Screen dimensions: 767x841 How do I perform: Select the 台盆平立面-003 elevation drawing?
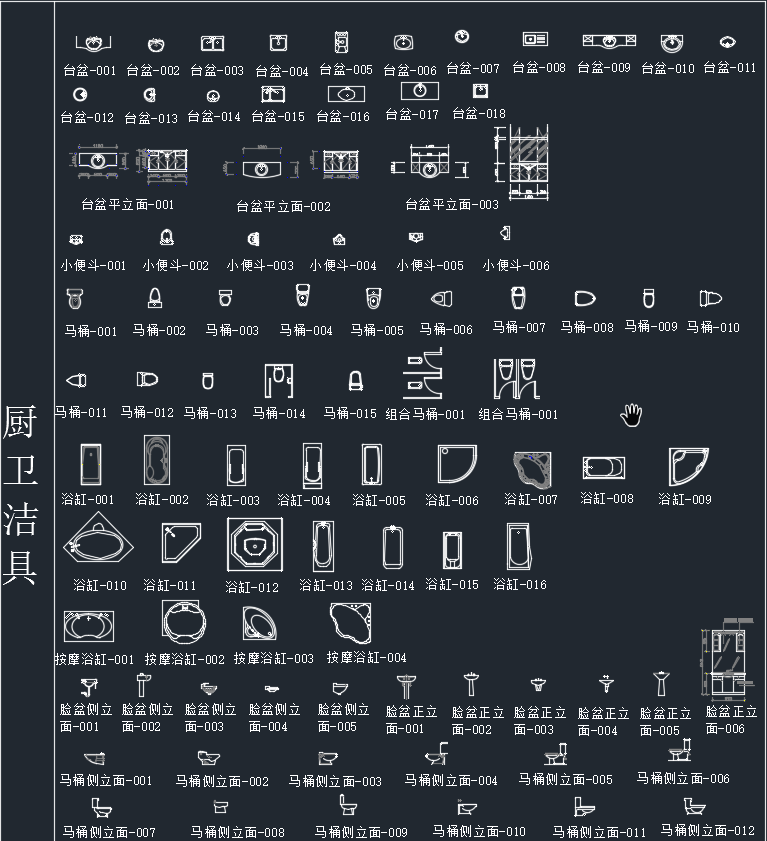coord(470,163)
